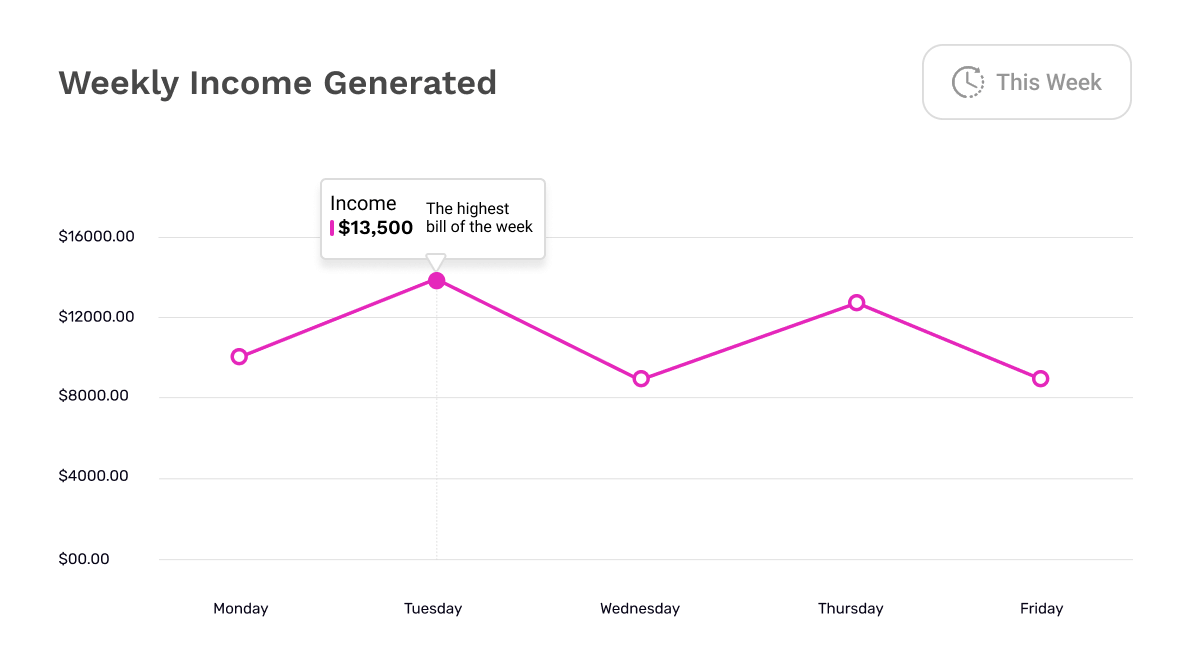Click the clock icon in This Week button
Screen dimensions: 1190x670
pos(966,82)
